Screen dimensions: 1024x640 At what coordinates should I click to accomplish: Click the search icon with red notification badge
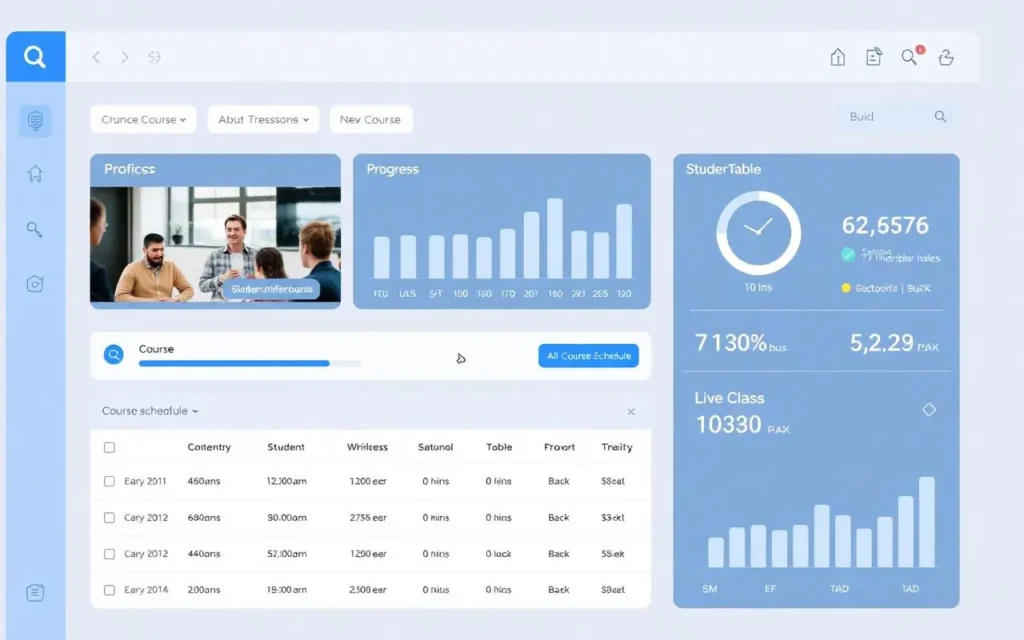(909, 57)
